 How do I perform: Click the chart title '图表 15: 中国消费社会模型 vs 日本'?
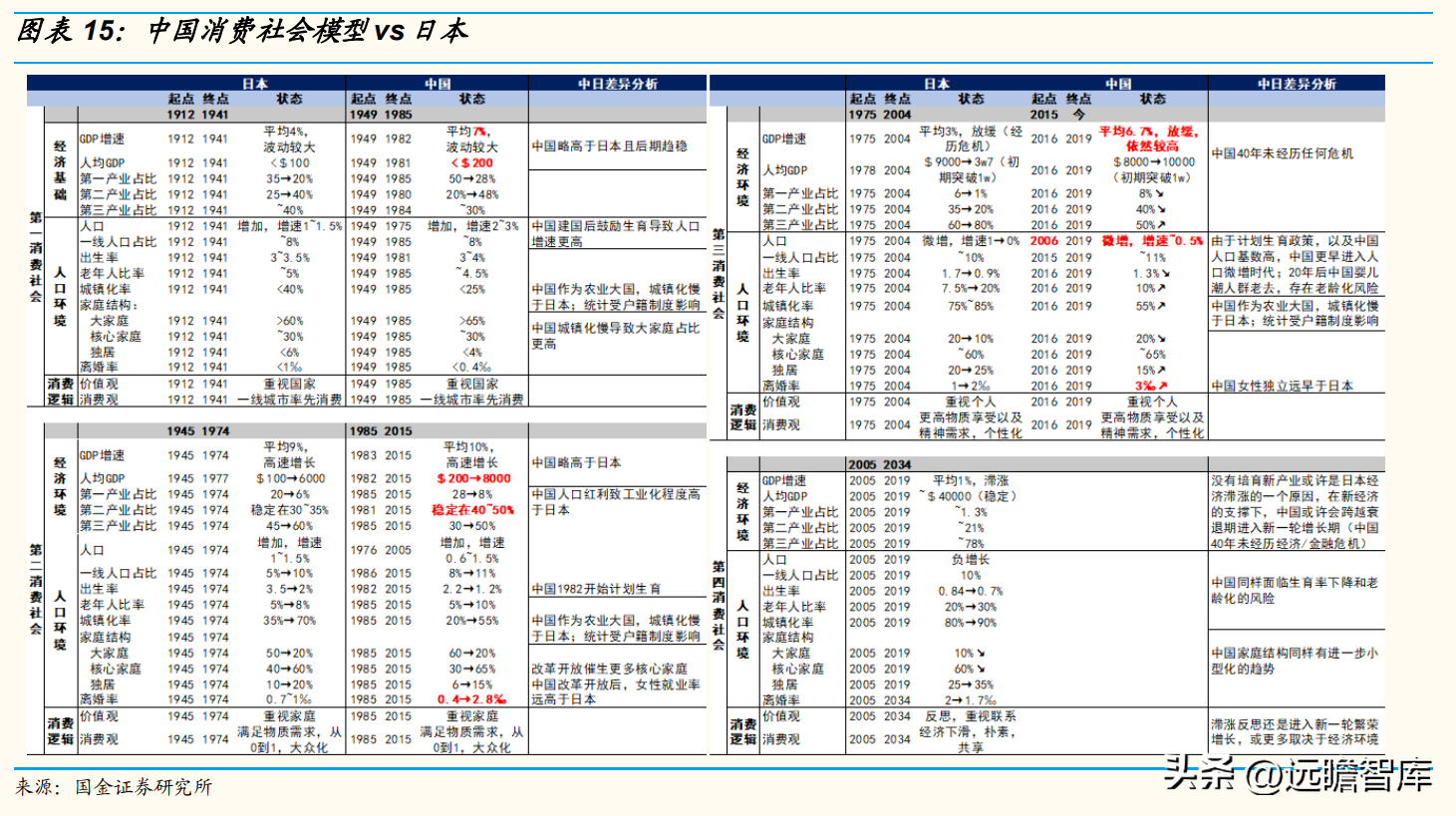coord(242,31)
